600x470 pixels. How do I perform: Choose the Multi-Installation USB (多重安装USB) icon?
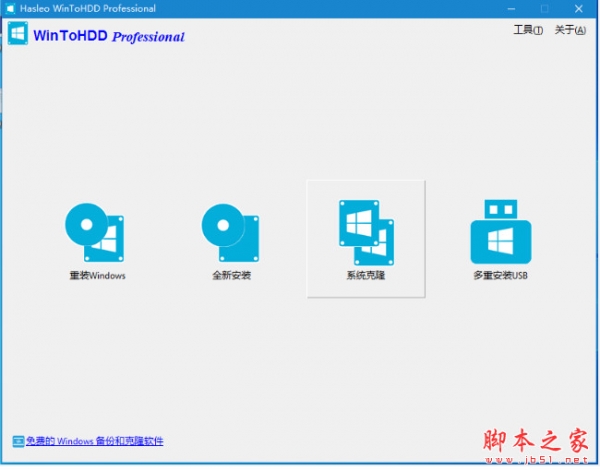coord(501,232)
